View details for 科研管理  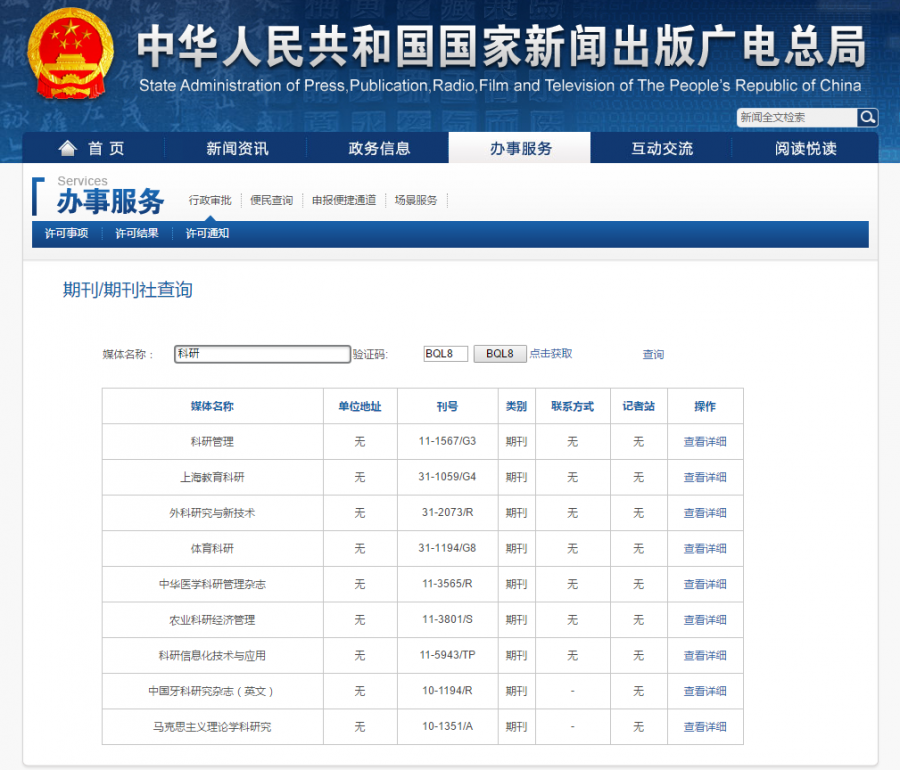[705, 442]
